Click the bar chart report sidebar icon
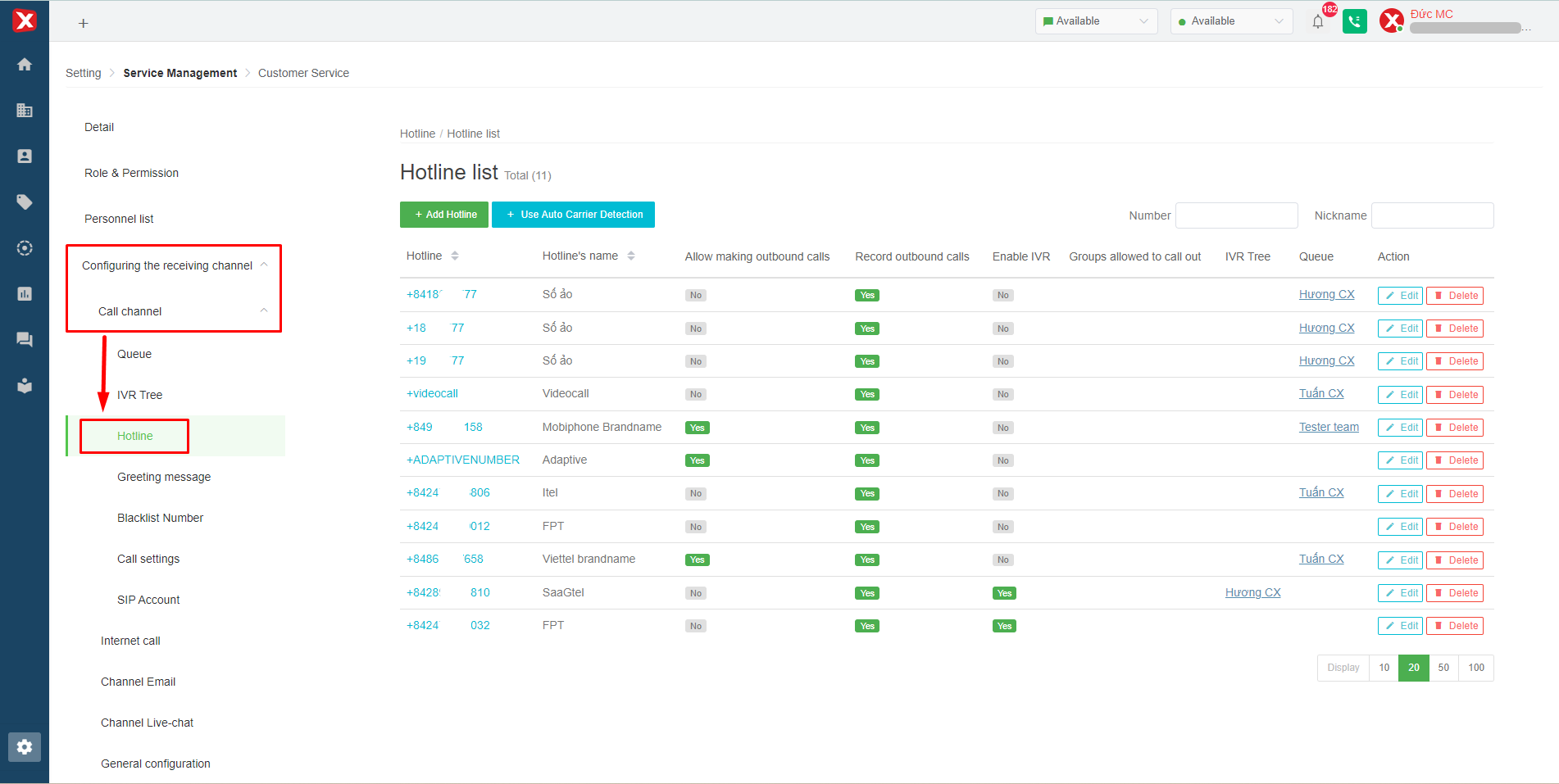This screenshot has width=1559, height=784. pyautogui.click(x=25, y=293)
